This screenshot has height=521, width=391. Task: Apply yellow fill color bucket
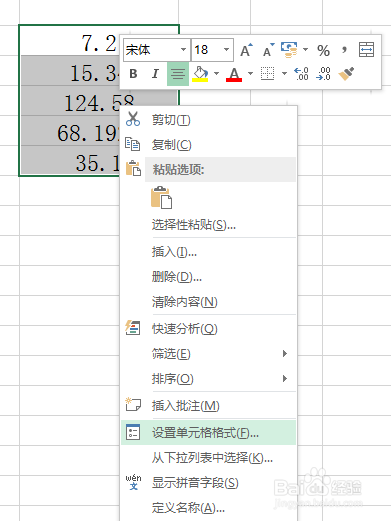point(200,74)
